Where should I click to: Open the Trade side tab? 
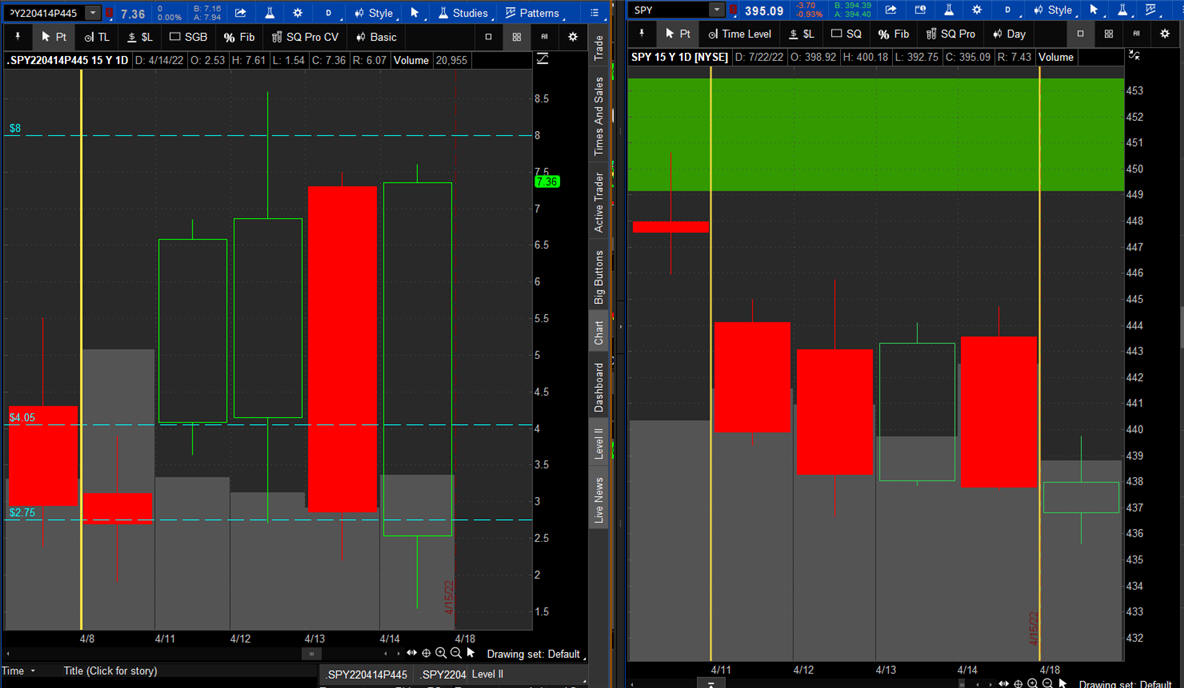[x=599, y=48]
